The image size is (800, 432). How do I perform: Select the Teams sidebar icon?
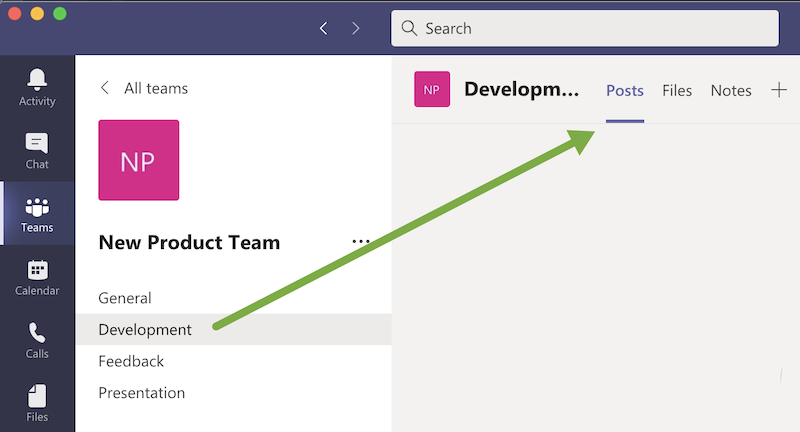point(37,214)
